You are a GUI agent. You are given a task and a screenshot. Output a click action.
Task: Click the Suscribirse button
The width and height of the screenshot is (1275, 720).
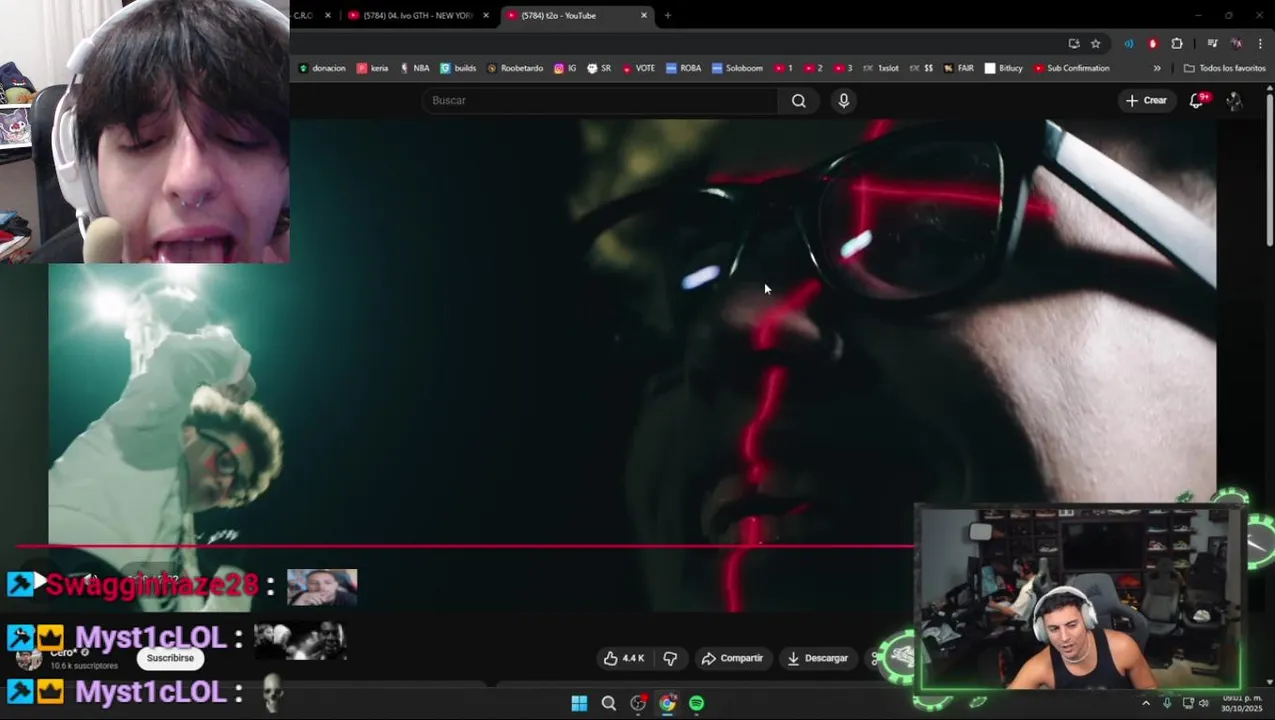(x=170, y=658)
